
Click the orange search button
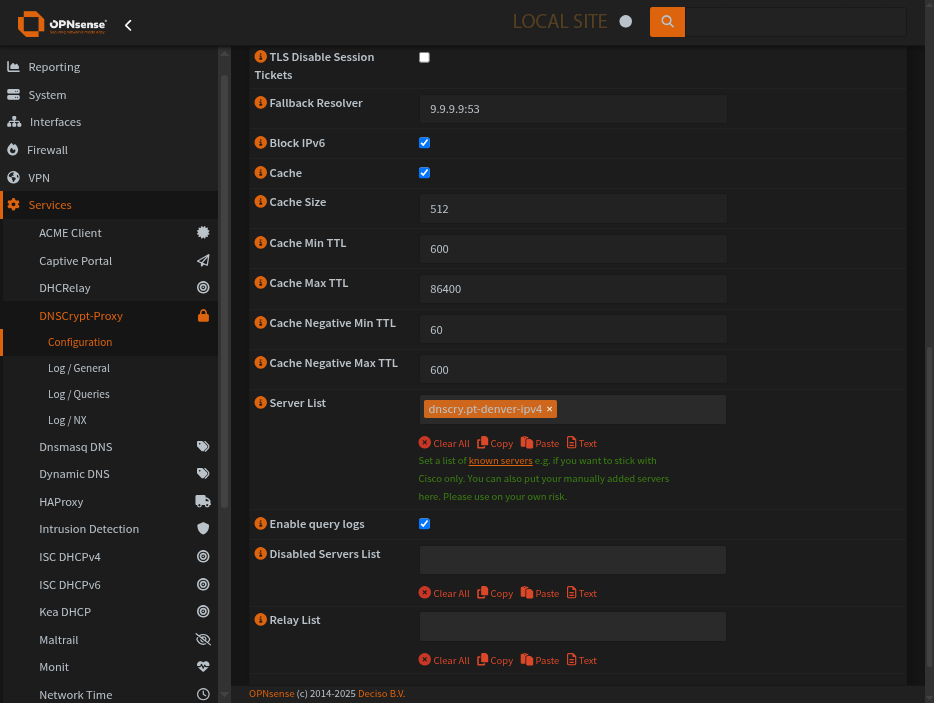click(667, 22)
